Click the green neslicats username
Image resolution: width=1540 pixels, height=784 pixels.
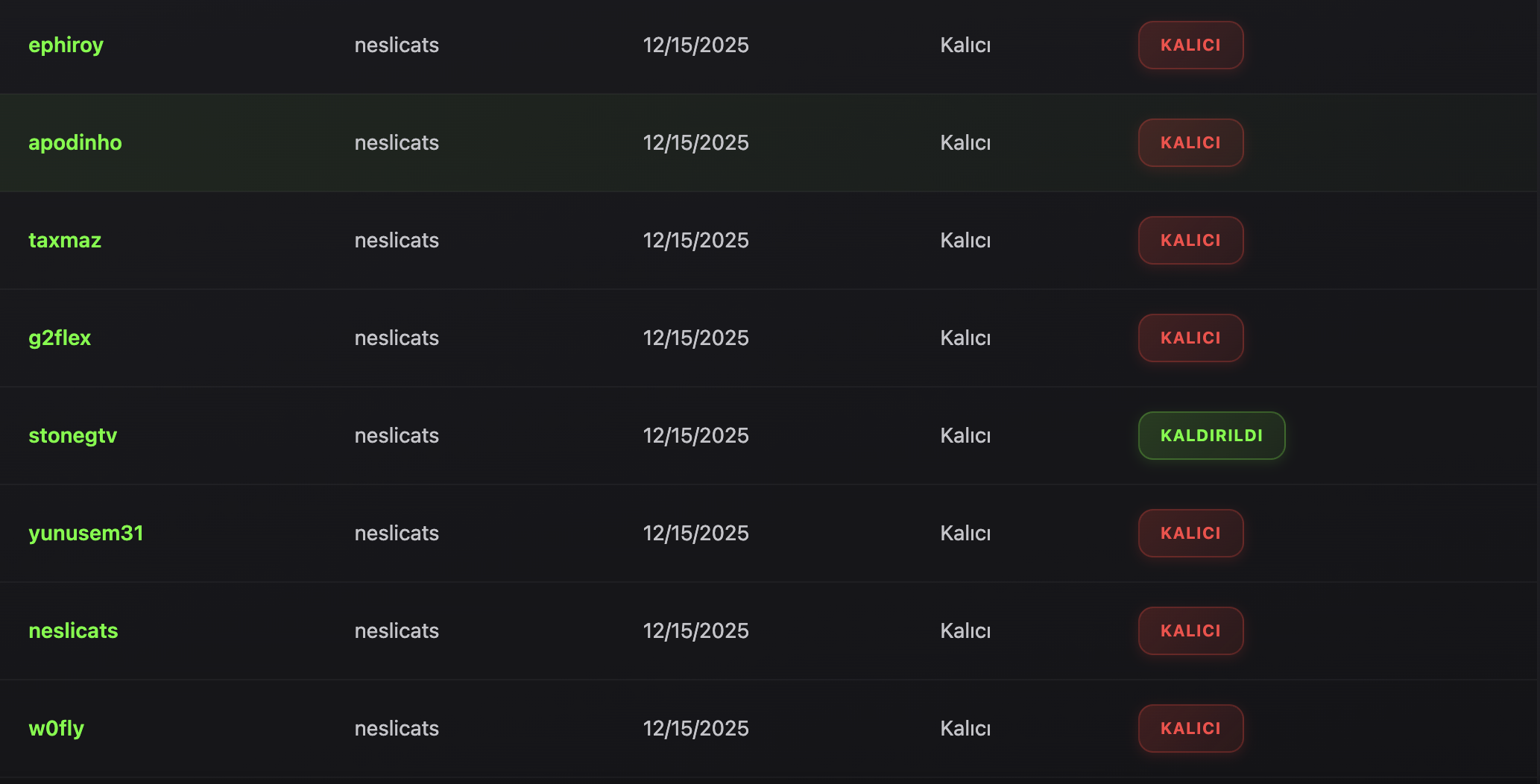[x=73, y=630]
